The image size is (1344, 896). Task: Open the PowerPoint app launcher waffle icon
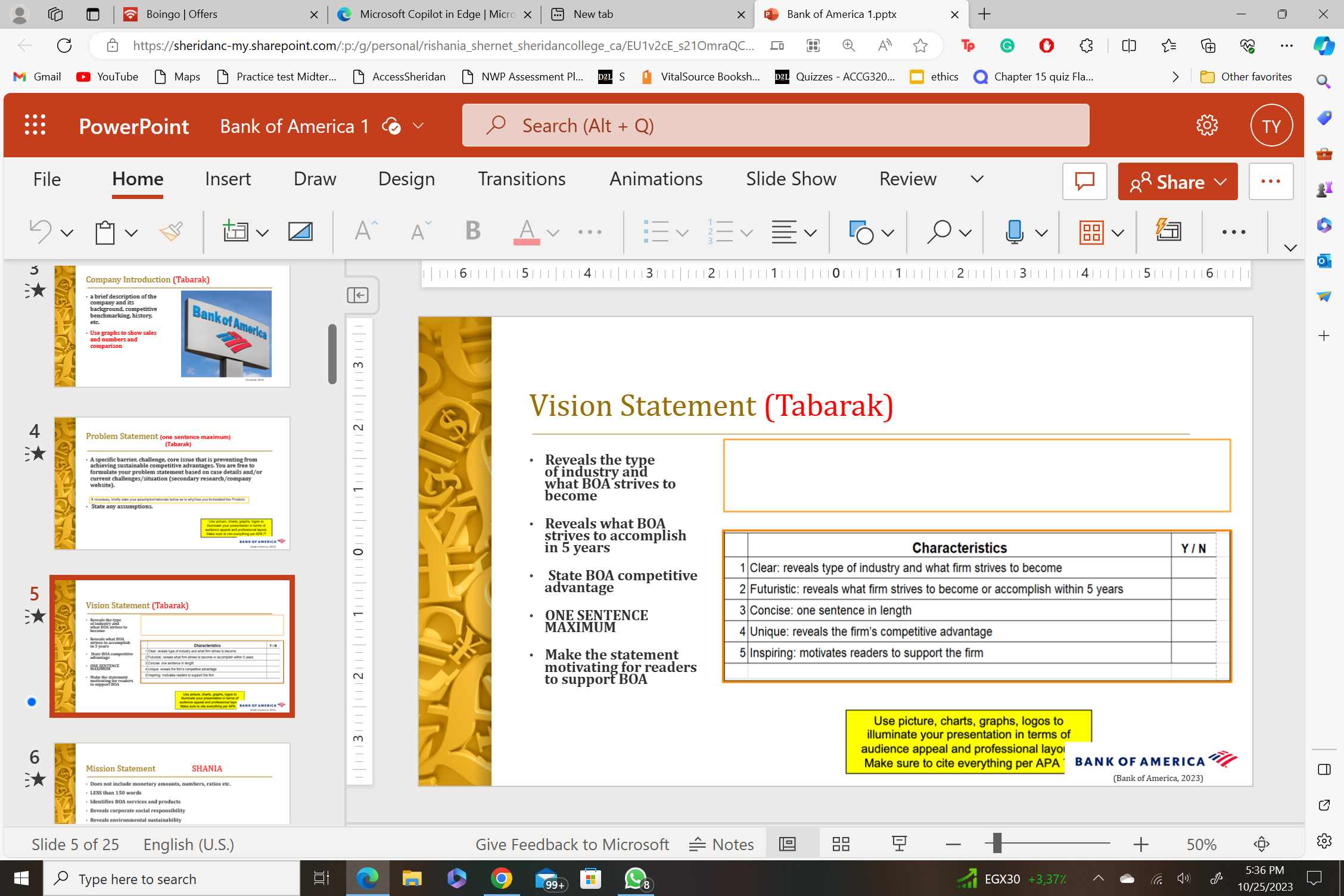35,125
